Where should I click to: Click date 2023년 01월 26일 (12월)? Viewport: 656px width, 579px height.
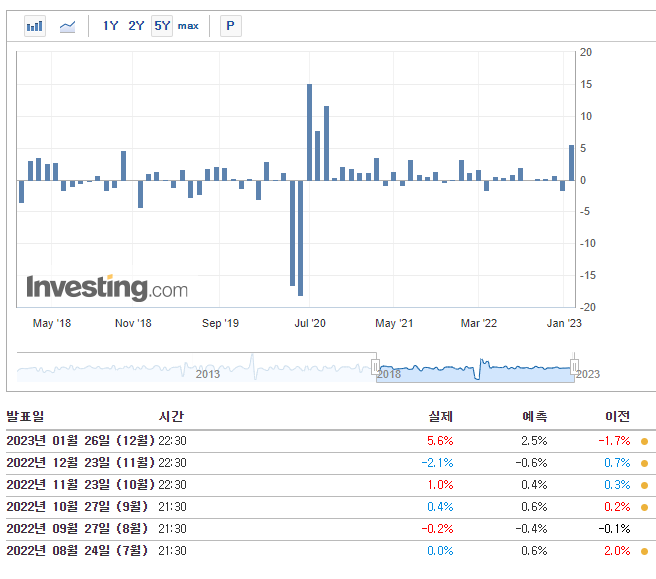pyautogui.click(x=80, y=441)
